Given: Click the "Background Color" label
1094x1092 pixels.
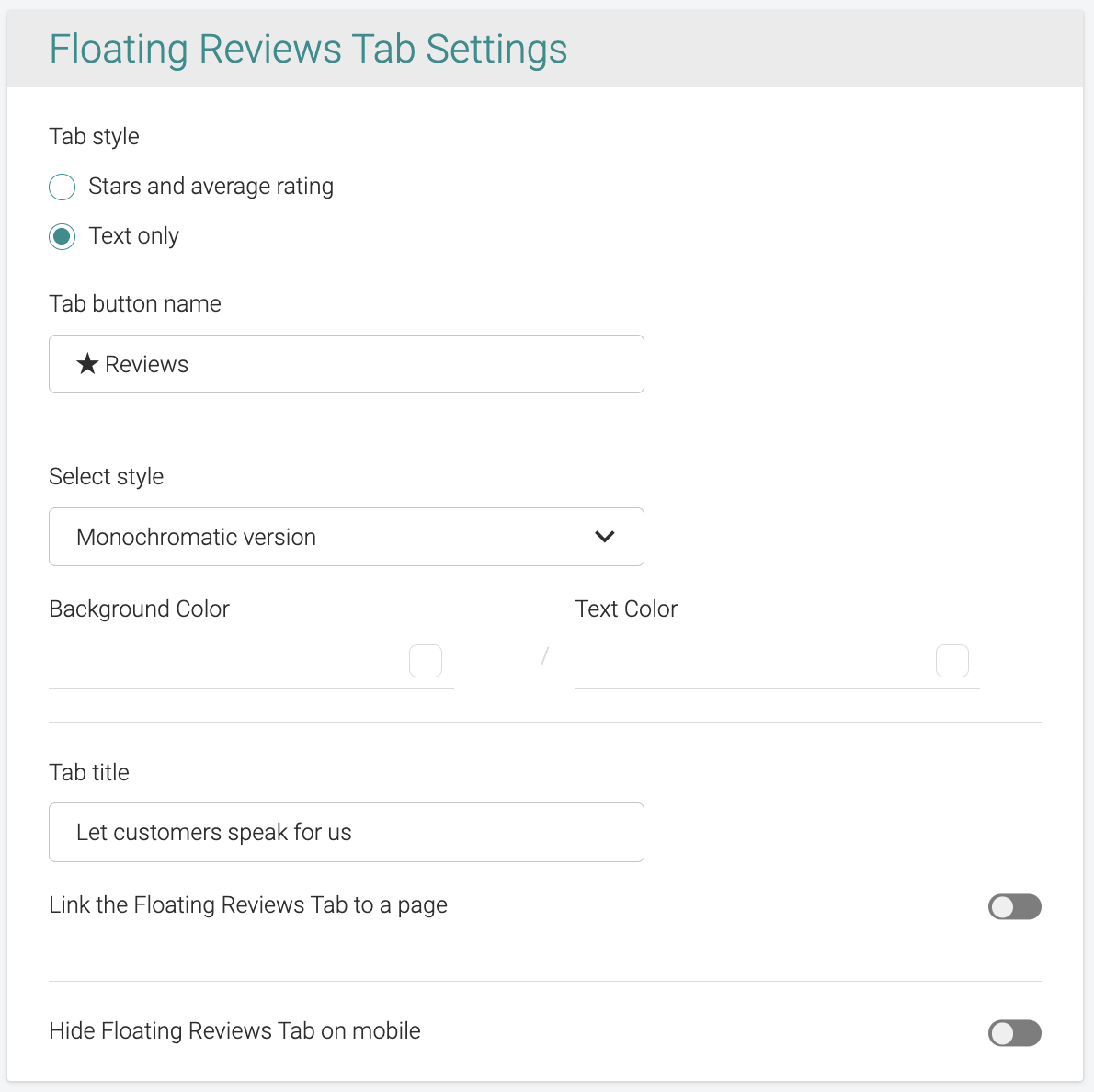Looking at the screenshot, I should 139,609.
